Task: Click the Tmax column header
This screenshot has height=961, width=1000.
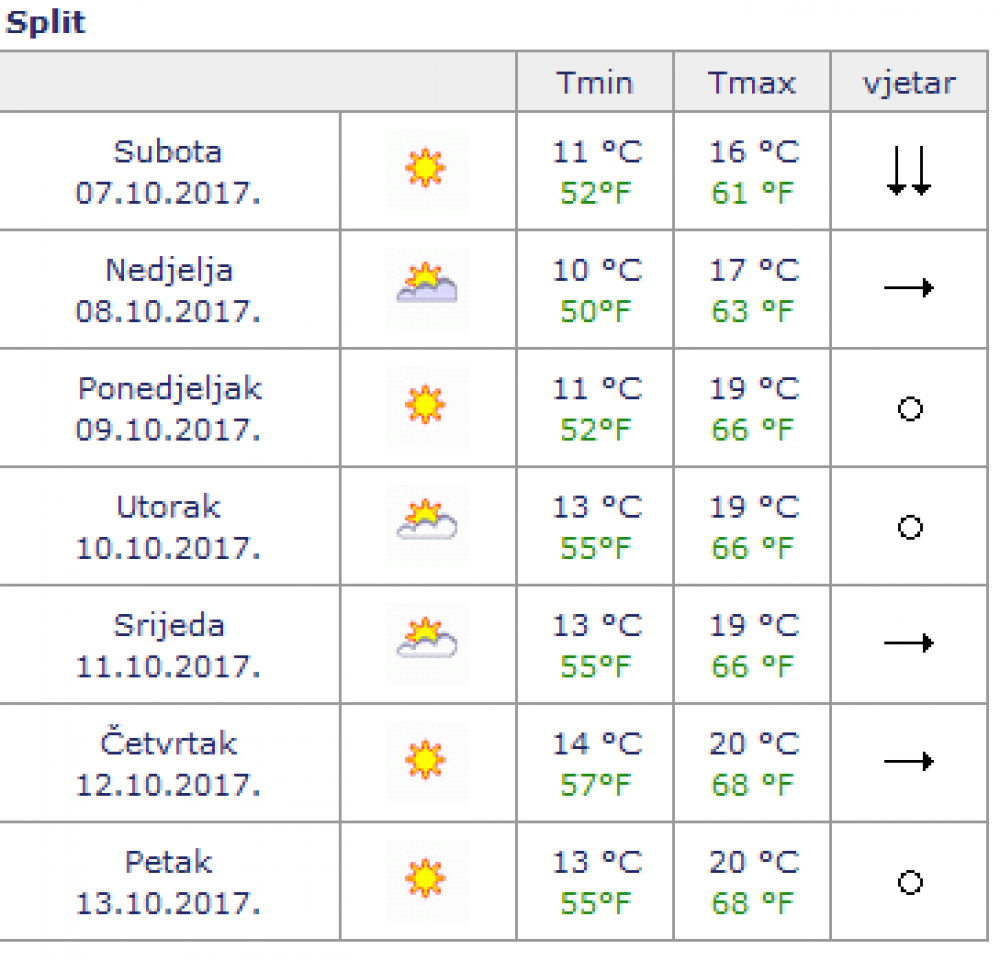Action: (752, 82)
